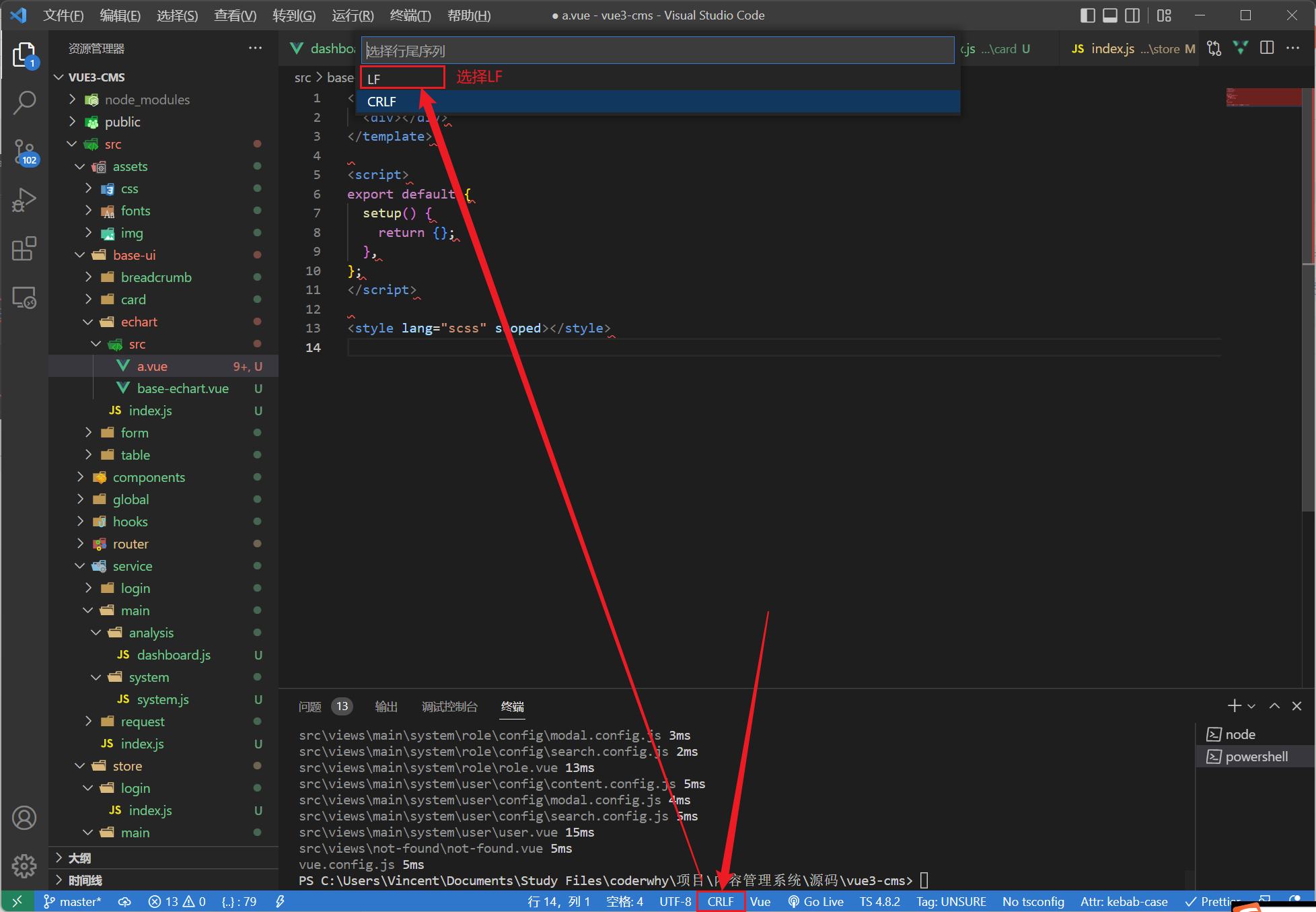Click the Accounts icon in activity bar
Image resolution: width=1316 pixels, height=912 pixels.
click(24, 818)
